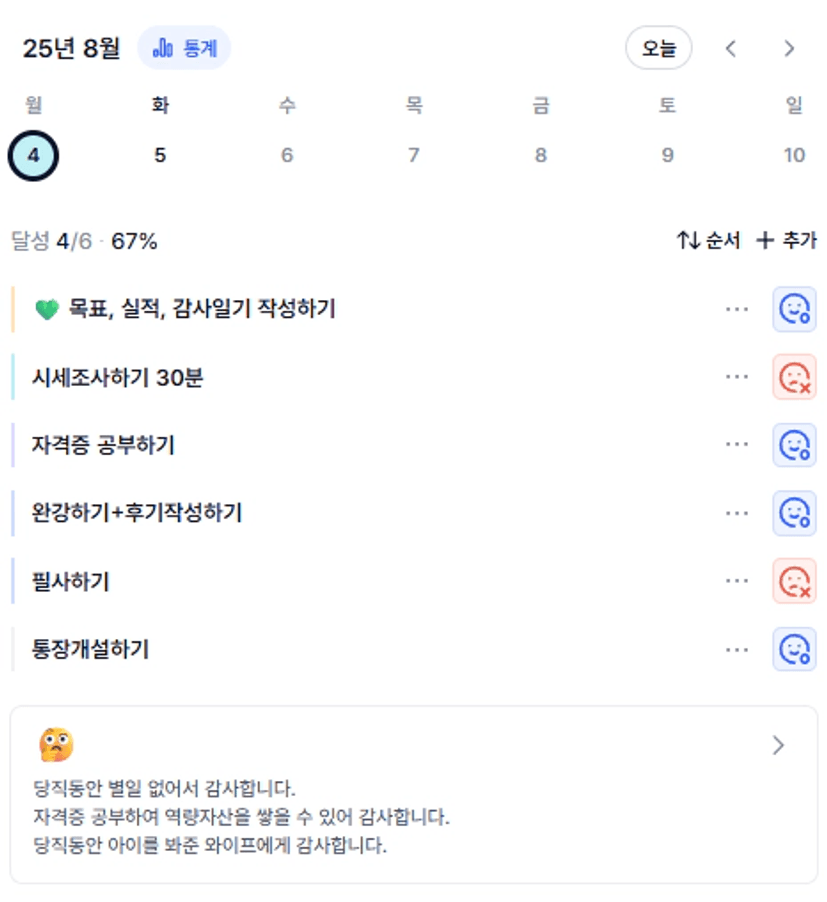This screenshot has width=827, height=902.
Task: Open the 필사하기 habit item
Action: (x=368, y=581)
